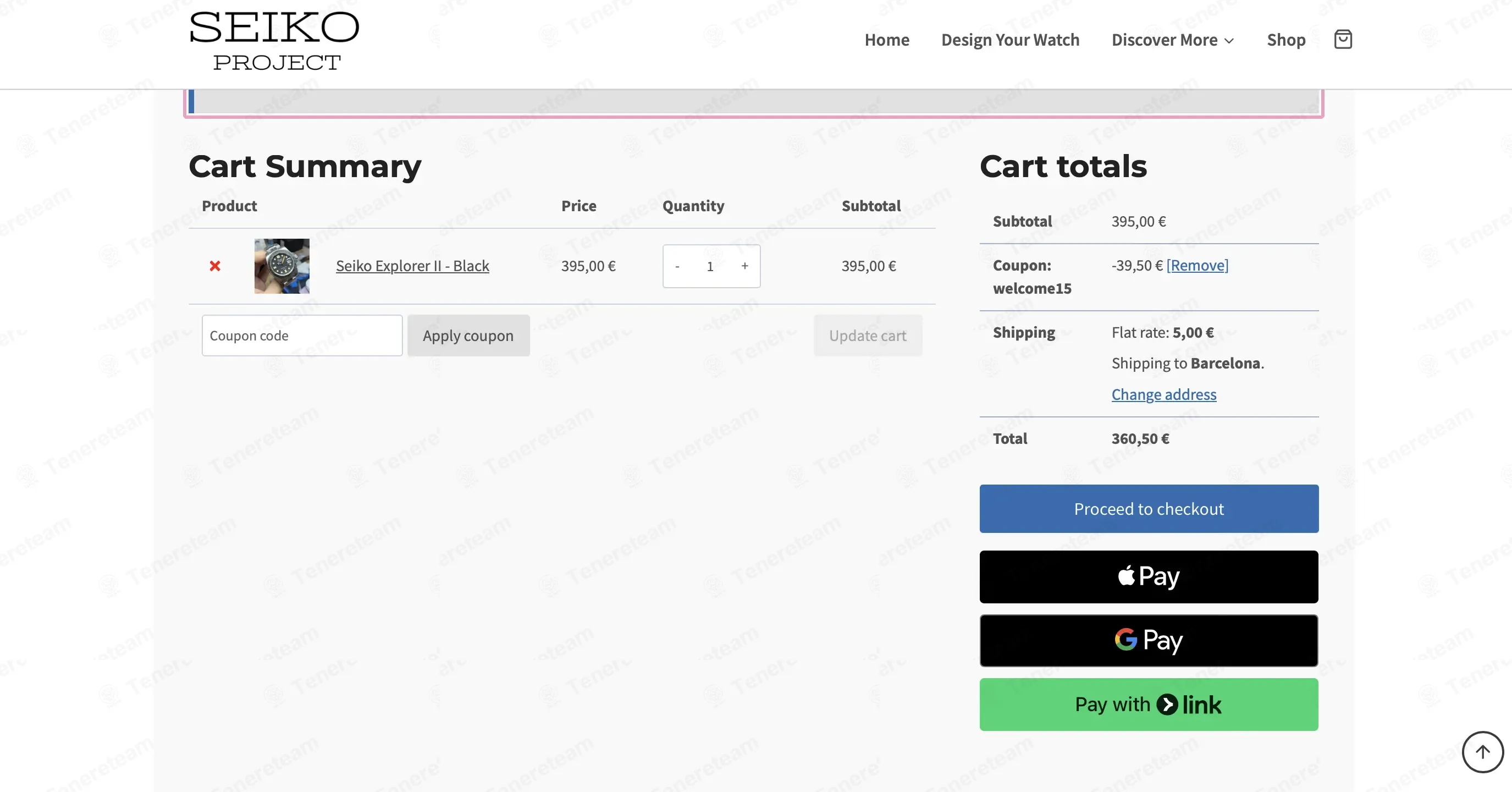Click the Coupon: welcome15 label

tap(1032, 277)
